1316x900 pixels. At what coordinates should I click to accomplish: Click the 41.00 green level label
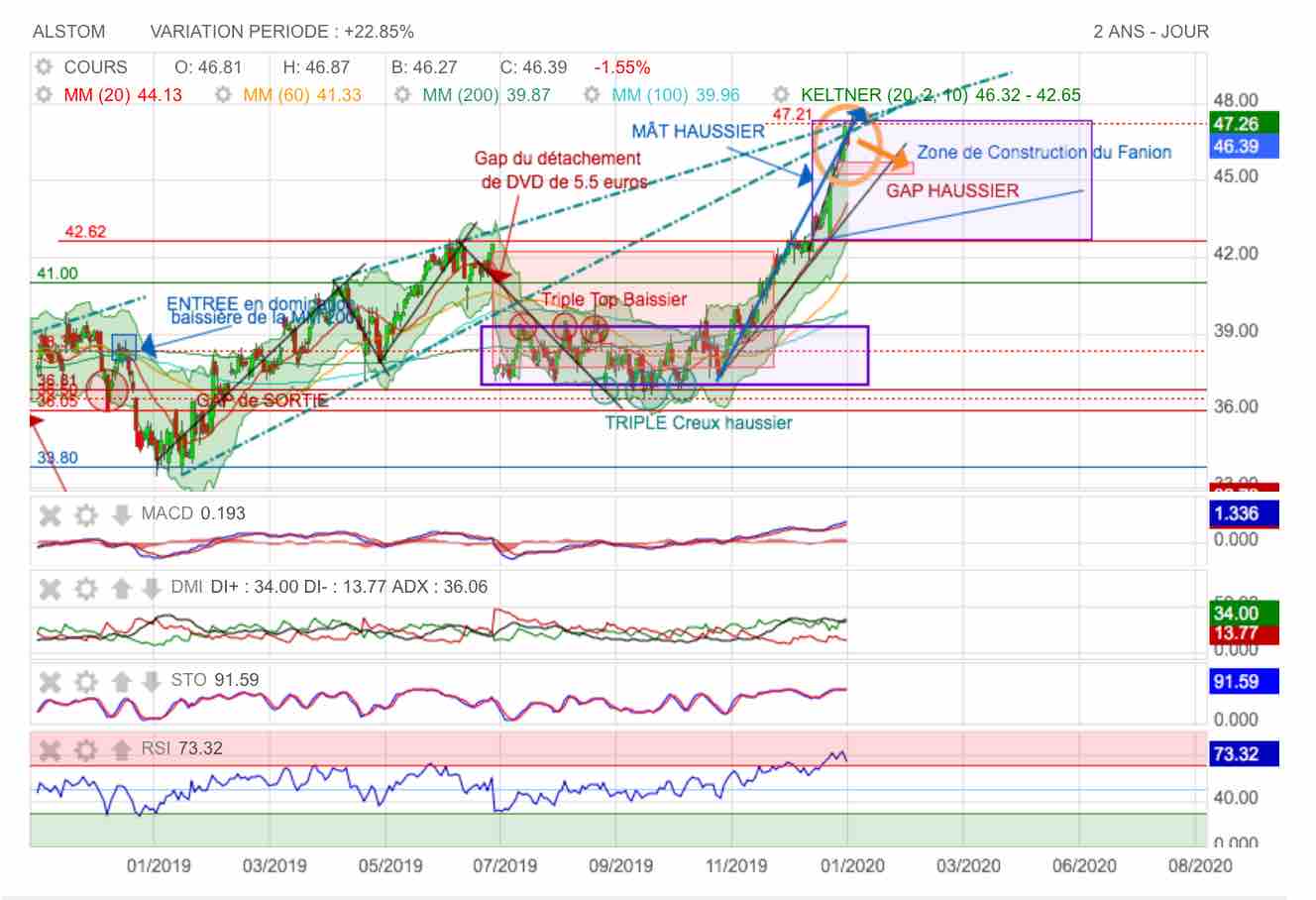57,274
